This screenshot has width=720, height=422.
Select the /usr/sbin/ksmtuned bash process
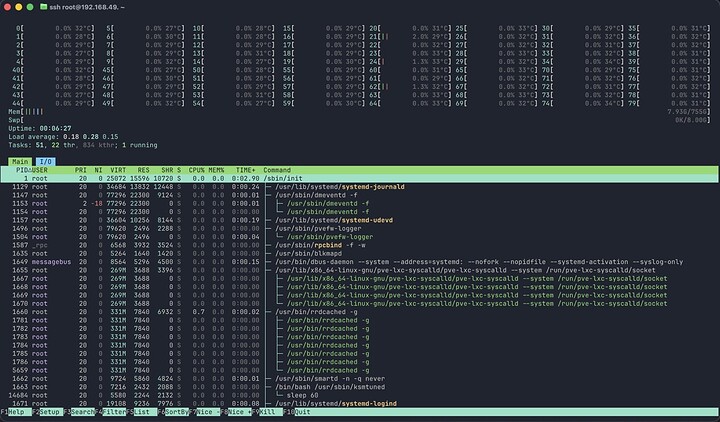pos(360,387)
